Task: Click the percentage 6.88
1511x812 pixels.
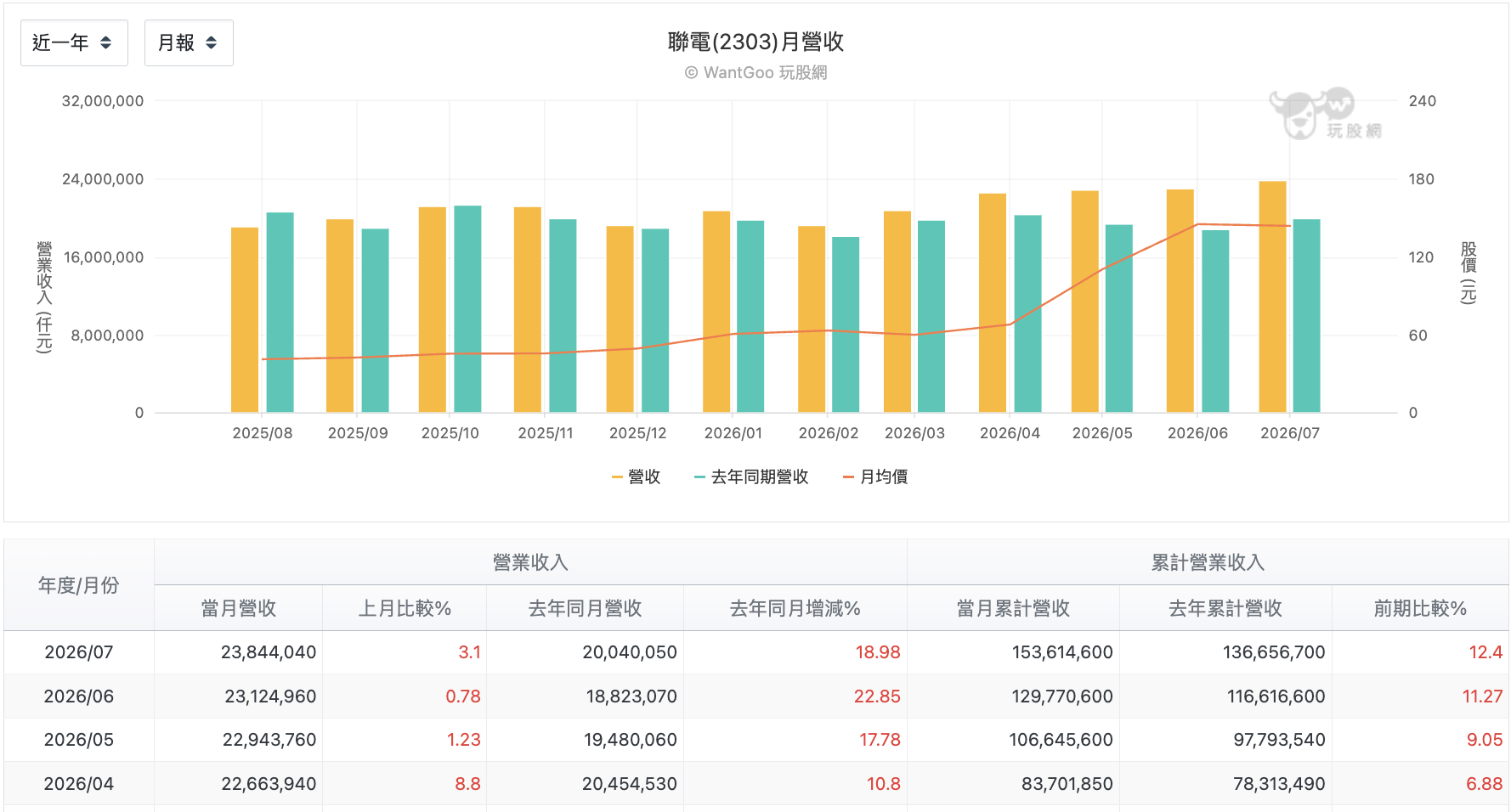Action: pos(1485,784)
